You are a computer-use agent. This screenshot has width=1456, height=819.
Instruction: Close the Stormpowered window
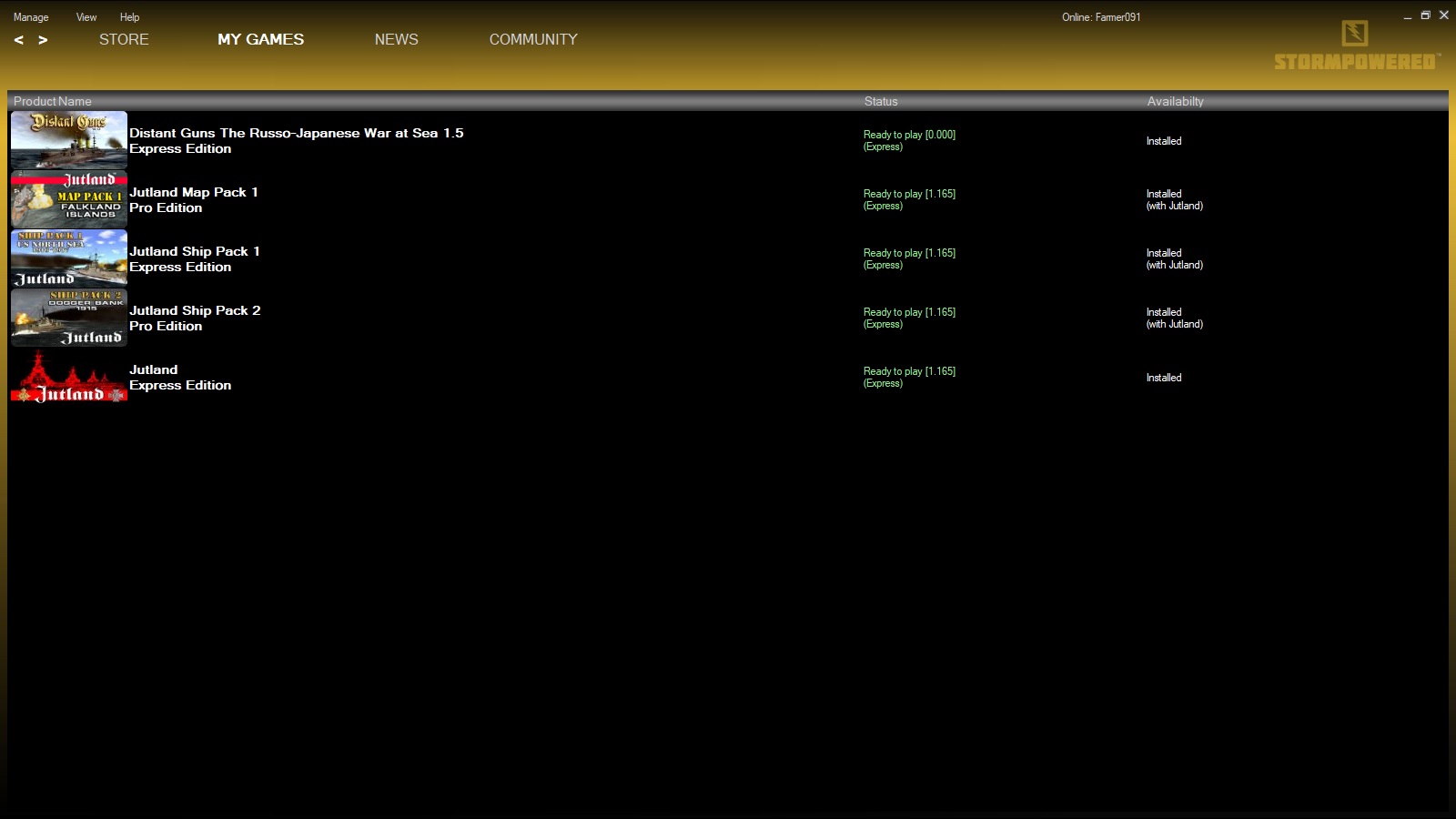(1444, 15)
